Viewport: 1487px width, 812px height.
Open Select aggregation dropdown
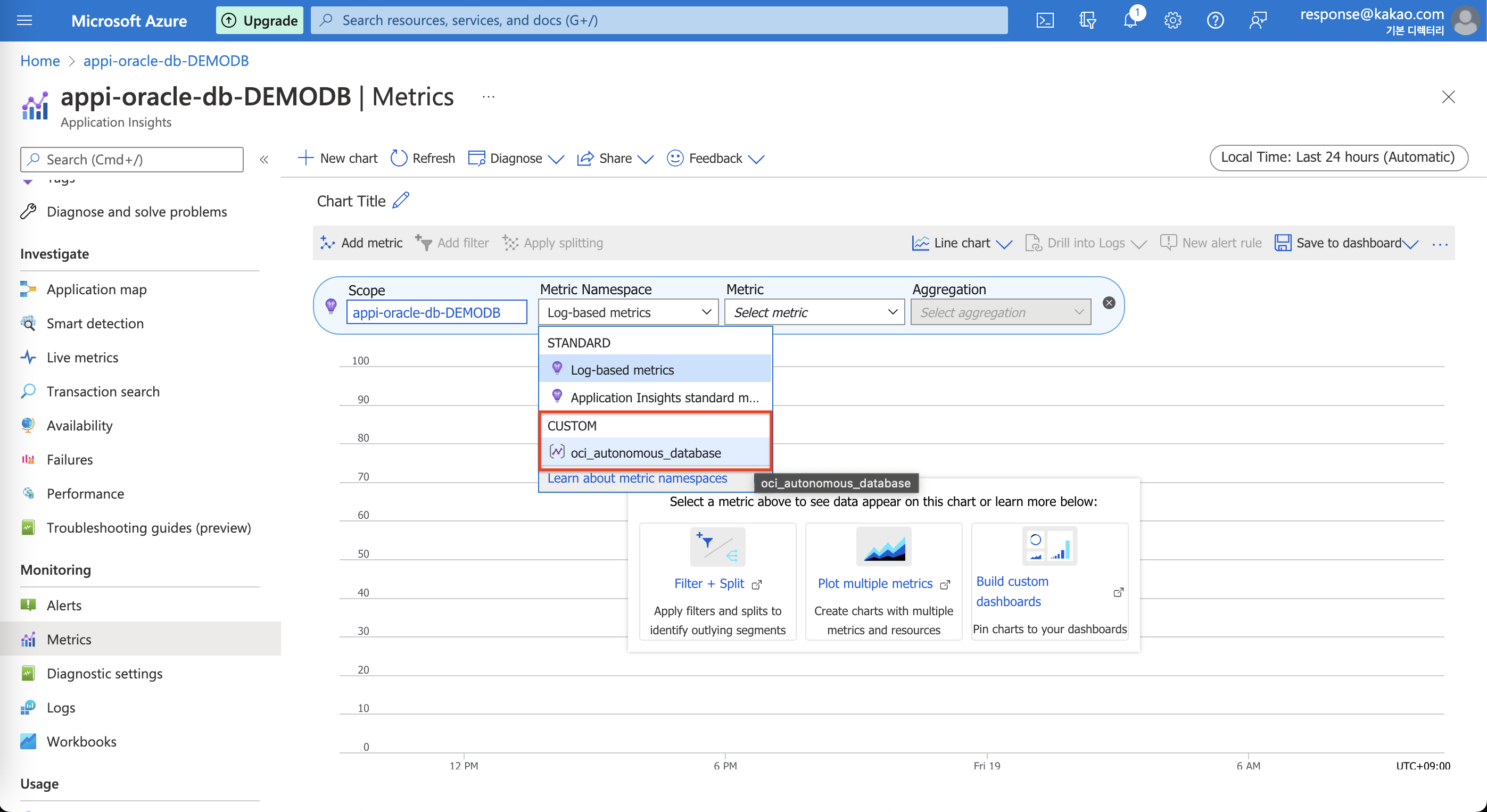pos(1001,312)
